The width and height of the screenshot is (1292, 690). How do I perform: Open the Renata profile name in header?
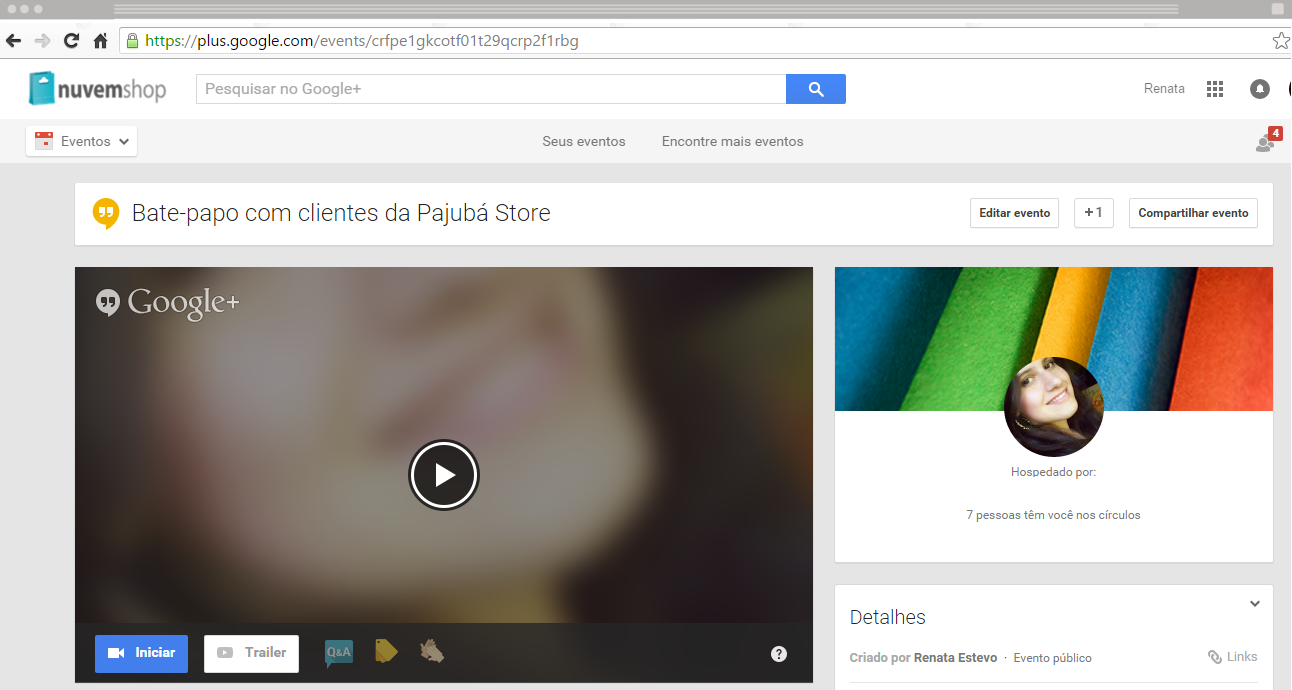click(1164, 89)
